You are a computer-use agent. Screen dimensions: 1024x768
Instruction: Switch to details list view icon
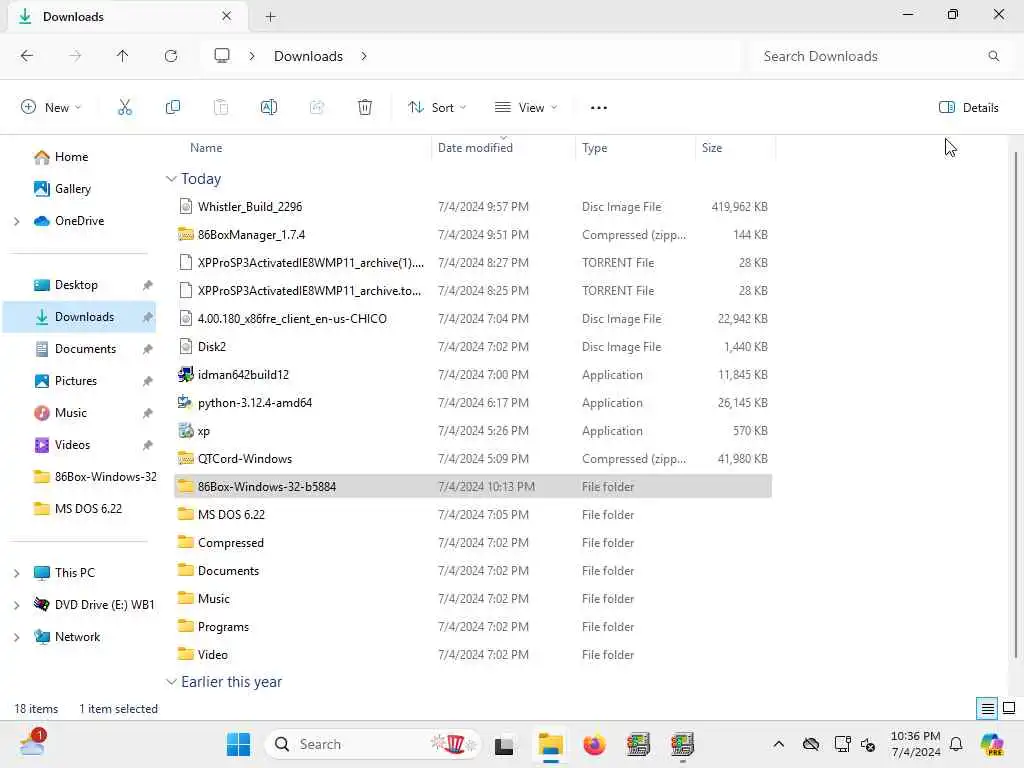pyautogui.click(x=987, y=708)
